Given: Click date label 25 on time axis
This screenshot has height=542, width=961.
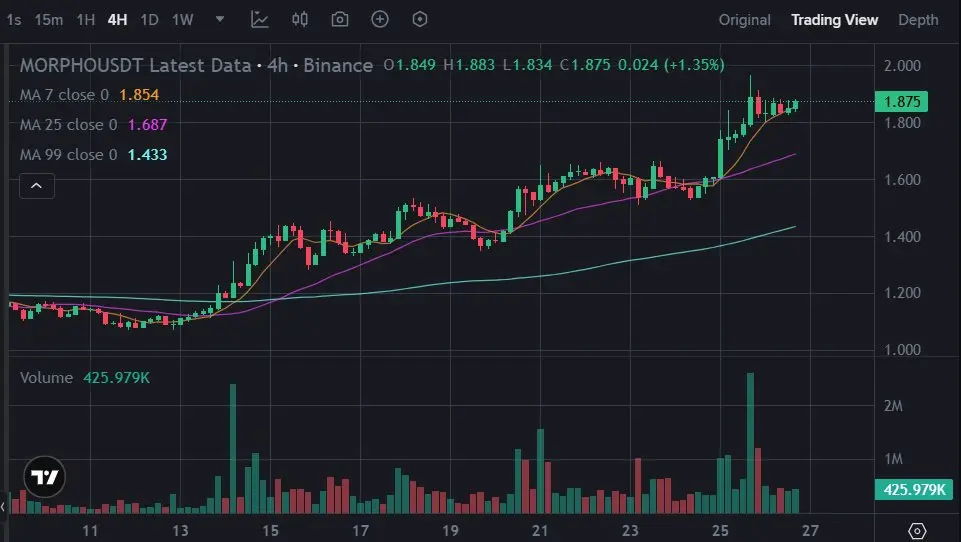Looking at the screenshot, I should [x=720, y=530].
